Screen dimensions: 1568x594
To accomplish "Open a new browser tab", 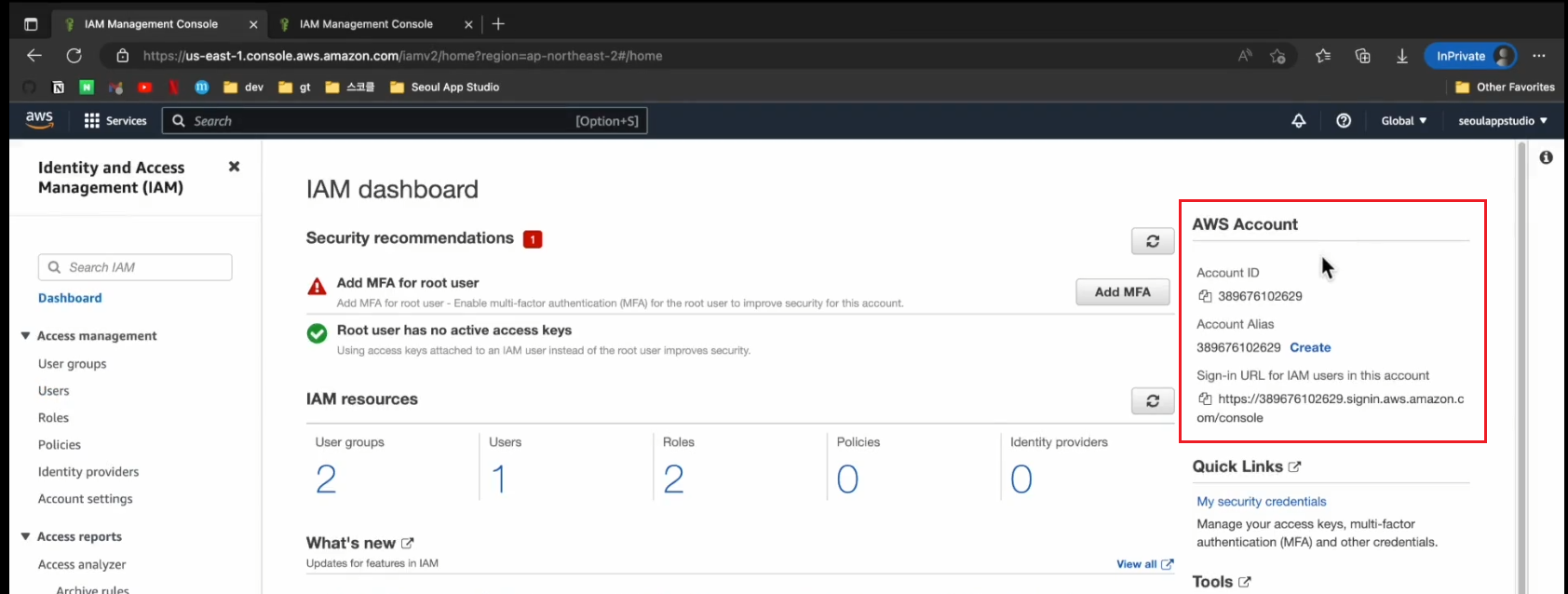I will coord(498,24).
